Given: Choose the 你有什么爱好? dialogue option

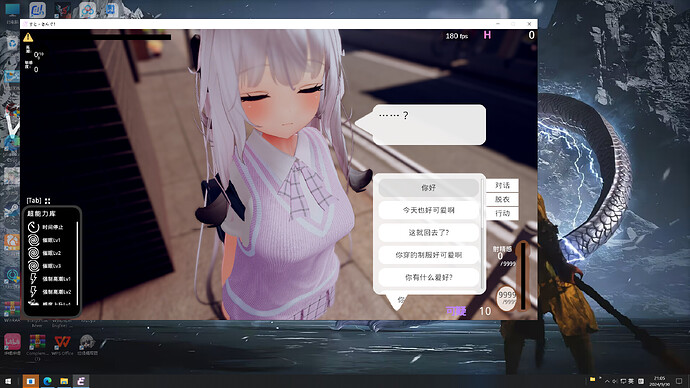Looking at the screenshot, I should point(429,278).
